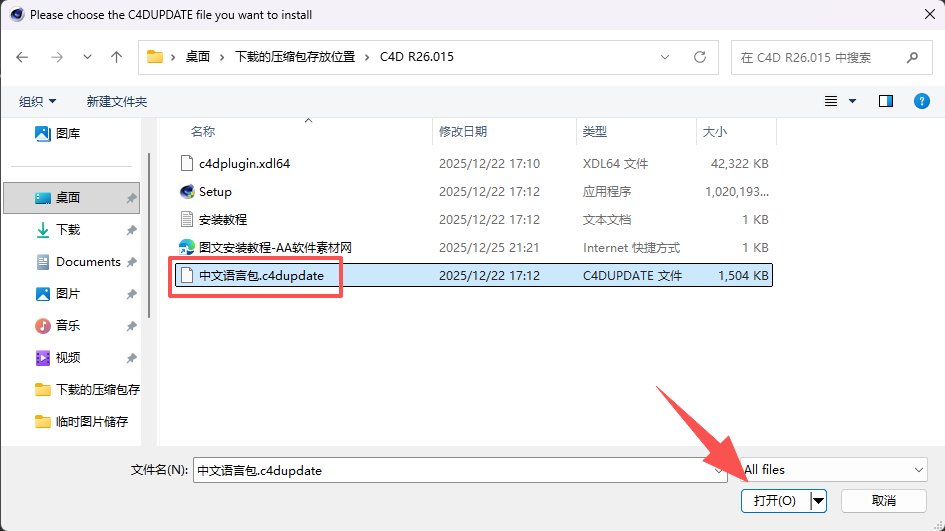The height and width of the screenshot is (531, 945).
Task: Open Documents in the navigation pane
Action: click(88, 262)
